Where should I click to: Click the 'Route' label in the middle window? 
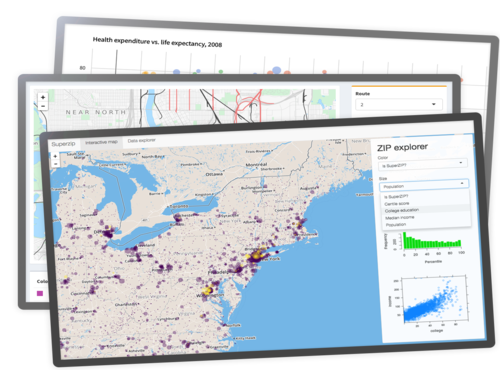click(x=363, y=94)
